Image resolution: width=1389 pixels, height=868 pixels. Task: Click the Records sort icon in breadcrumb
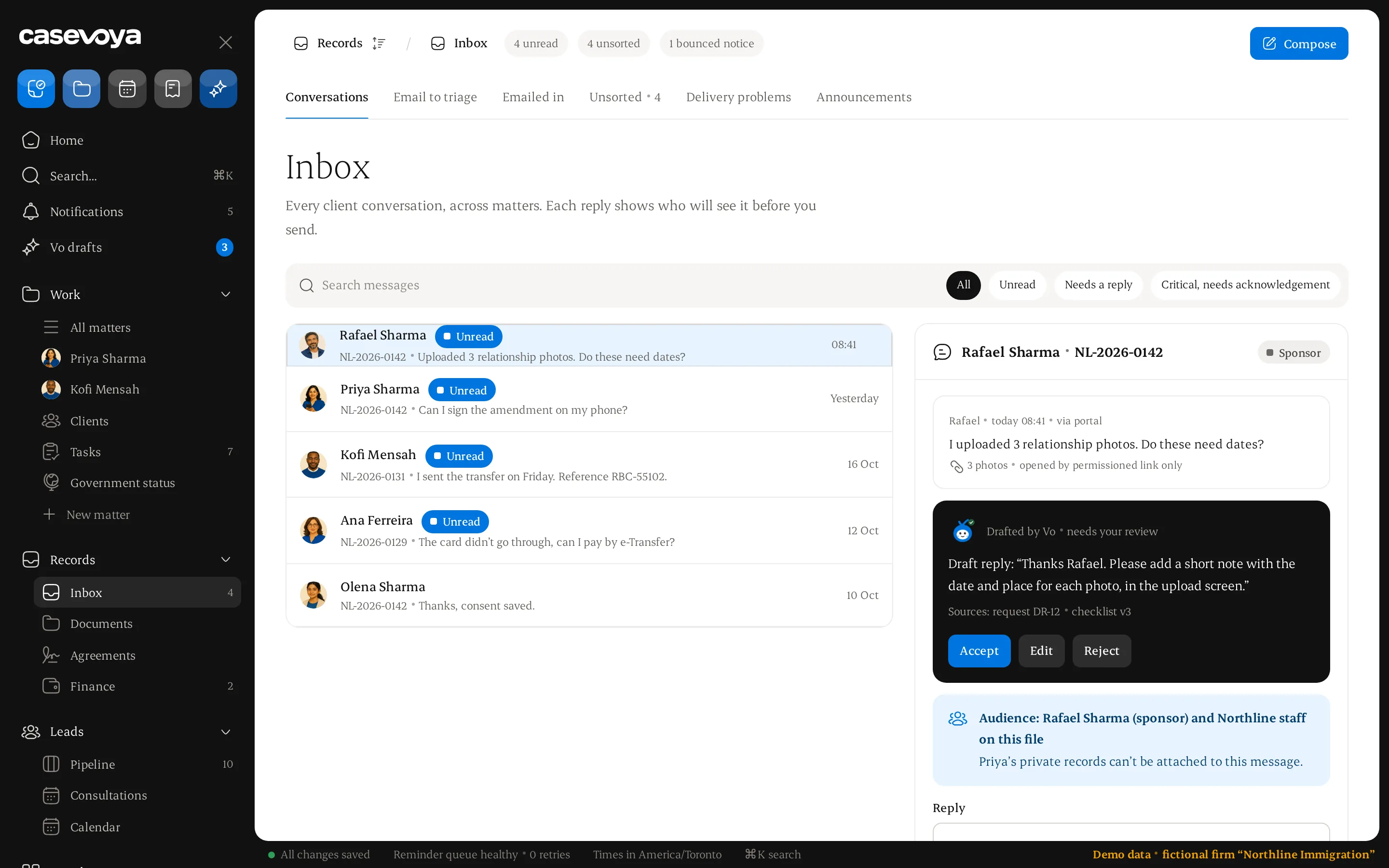pyautogui.click(x=379, y=43)
